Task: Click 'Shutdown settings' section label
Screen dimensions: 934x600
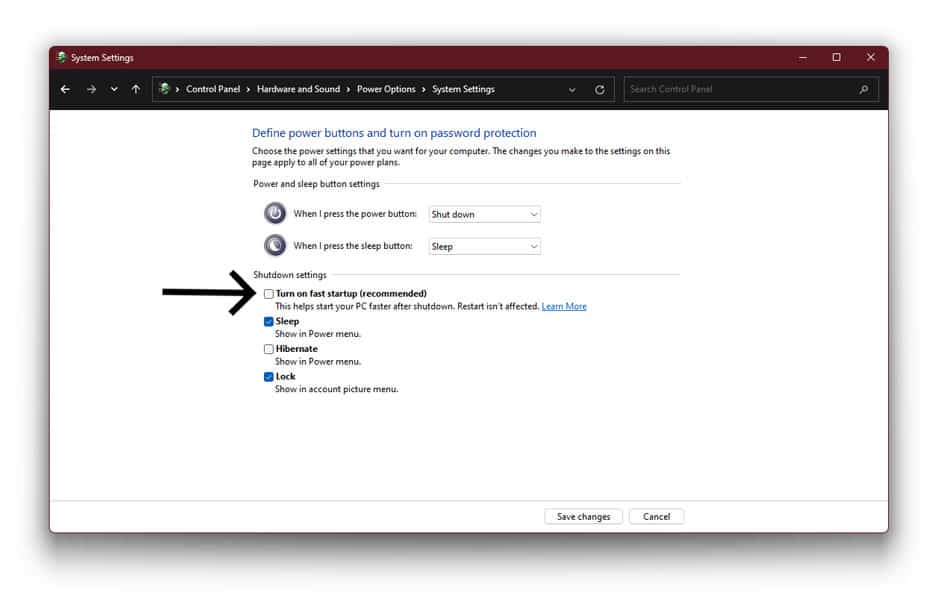Action: 289,275
